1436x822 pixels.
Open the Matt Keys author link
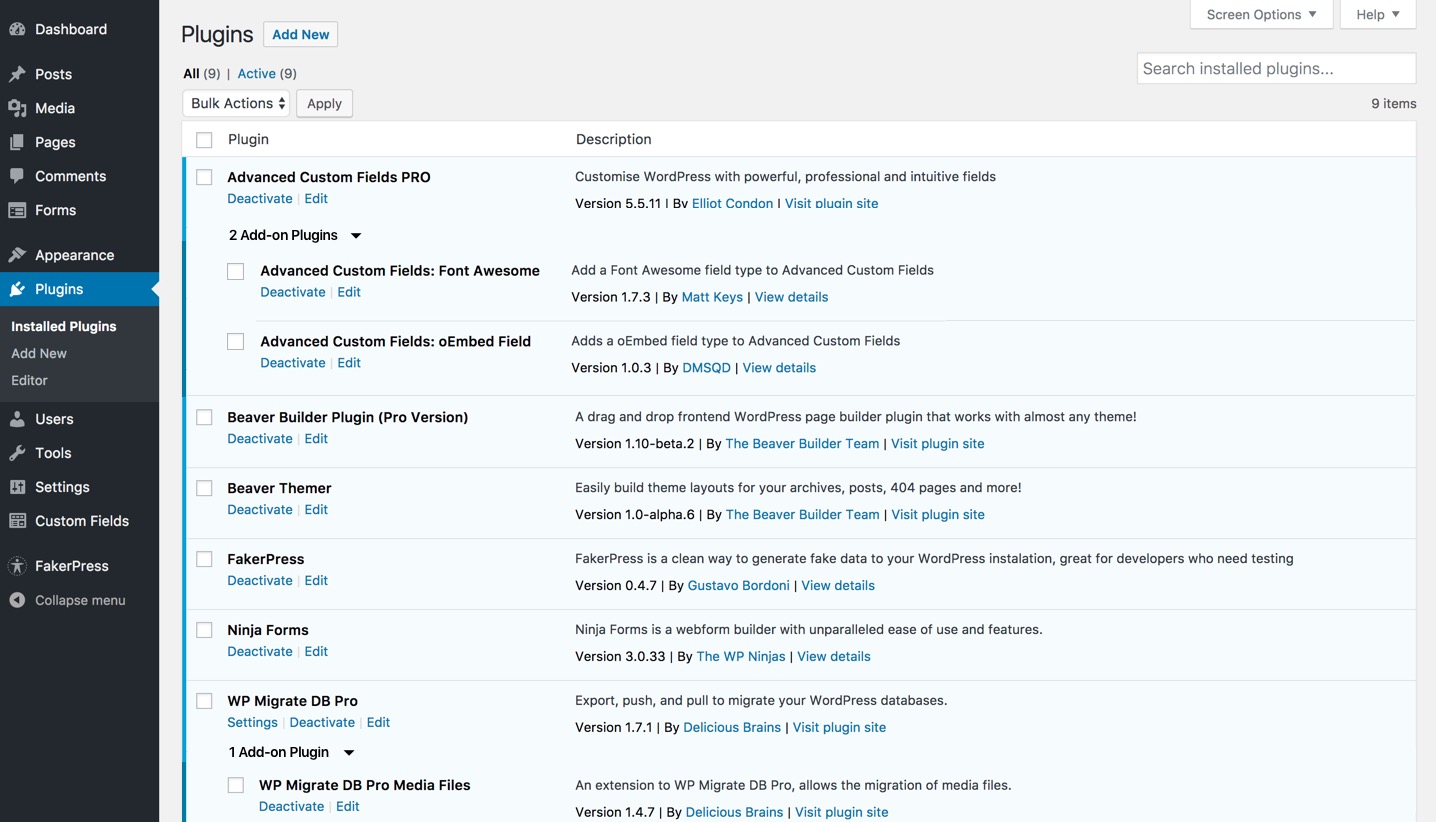click(x=712, y=297)
